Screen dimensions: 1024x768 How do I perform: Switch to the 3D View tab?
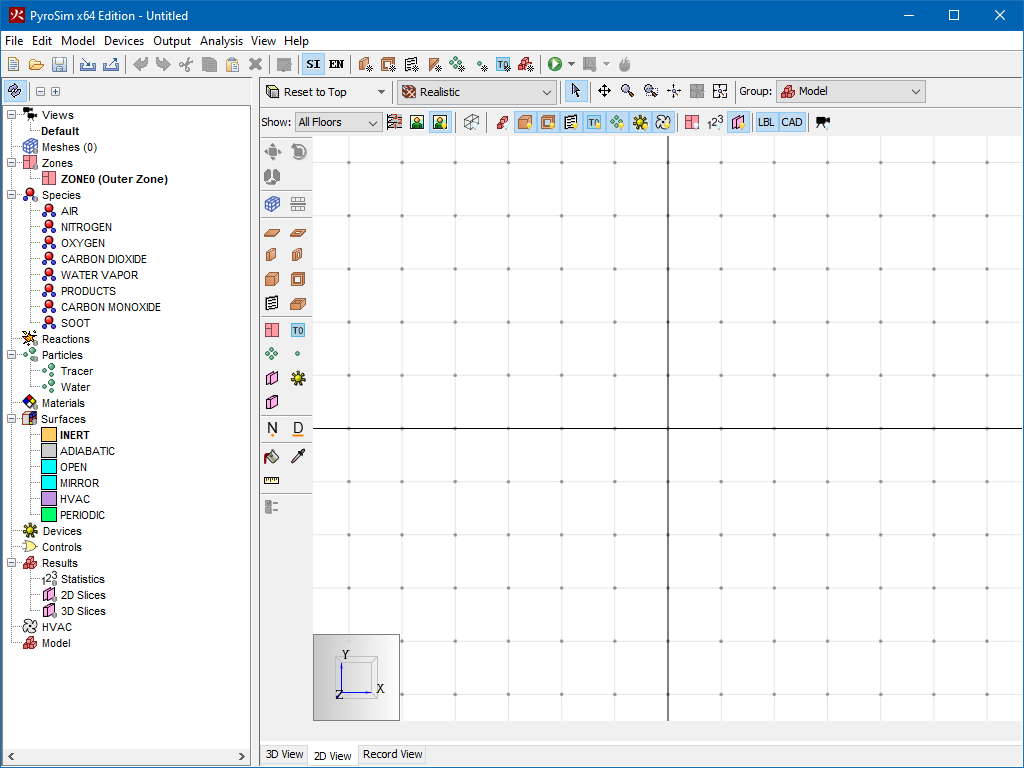pyautogui.click(x=284, y=754)
